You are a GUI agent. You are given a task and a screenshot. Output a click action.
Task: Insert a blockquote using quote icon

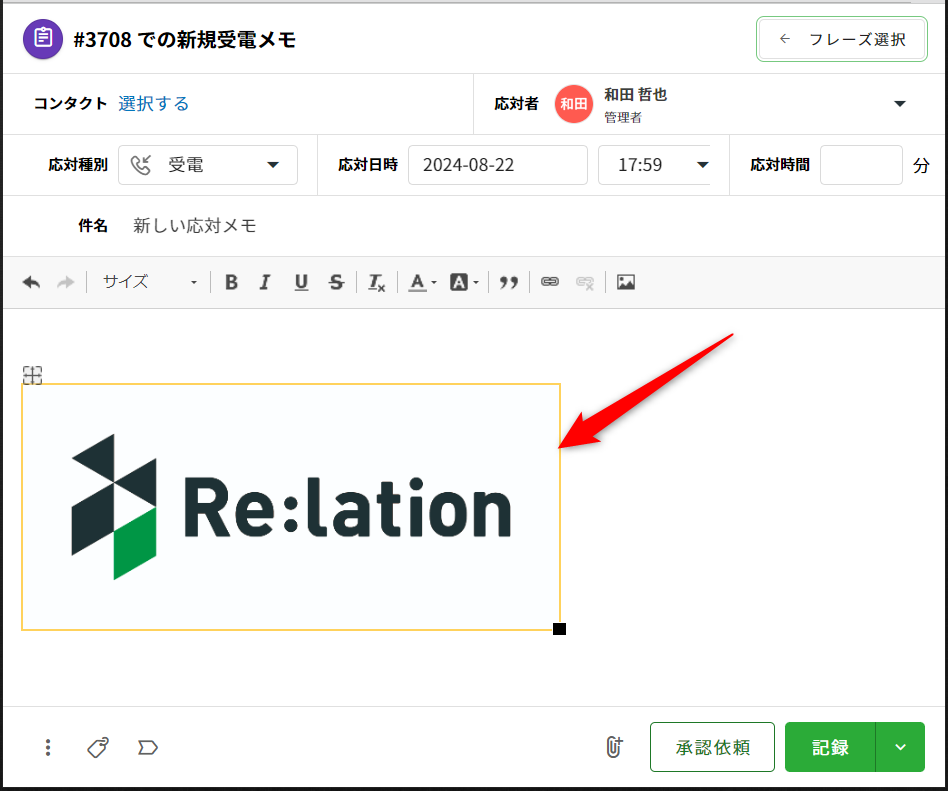click(x=509, y=283)
